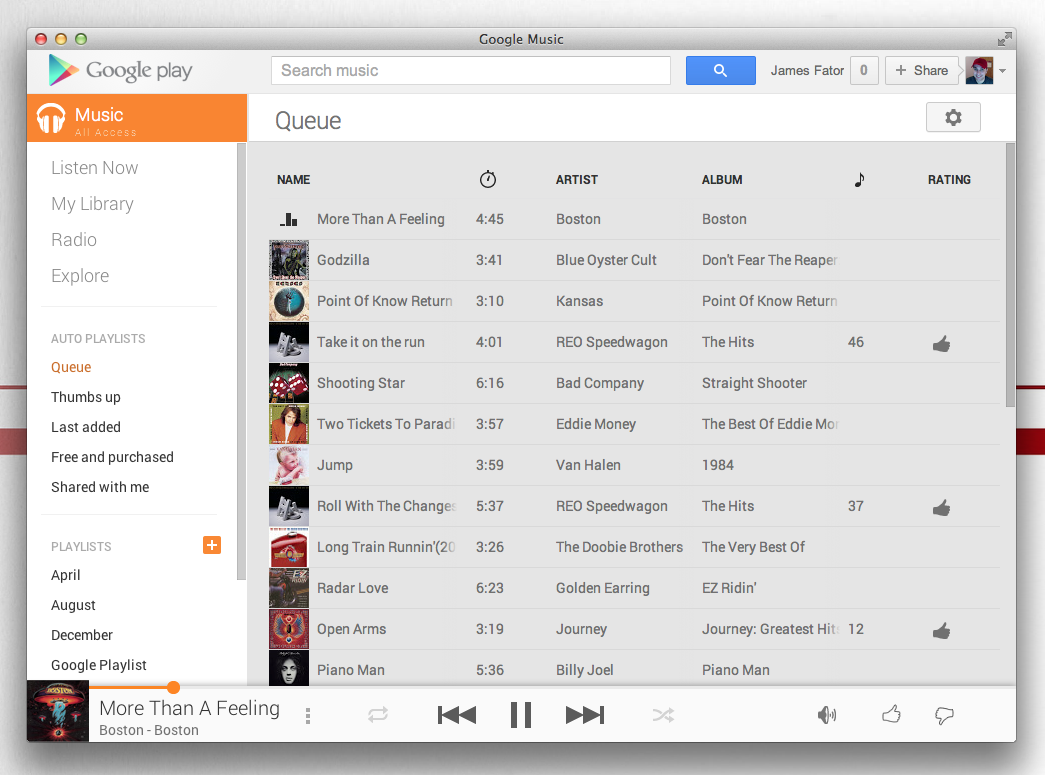The height and width of the screenshot is (775, 1045).
Task: Open Last added playlist
Action: [86, 427]
